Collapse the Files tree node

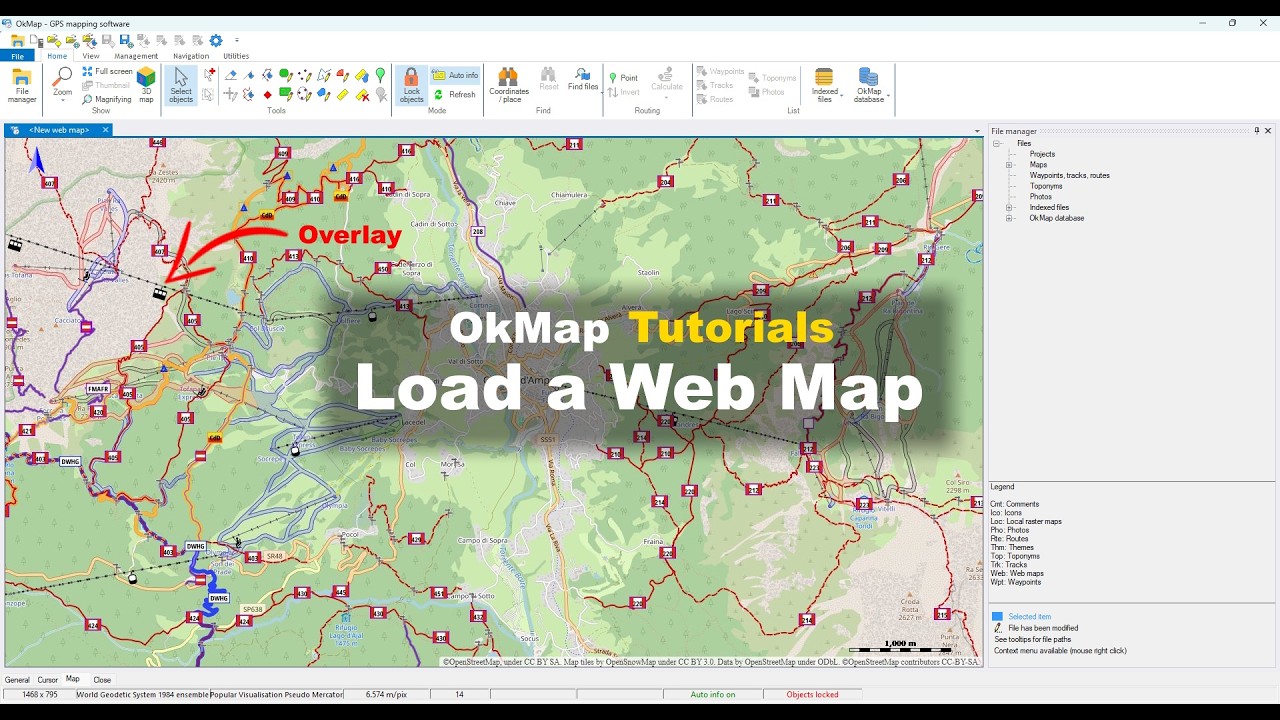[997, 143]
